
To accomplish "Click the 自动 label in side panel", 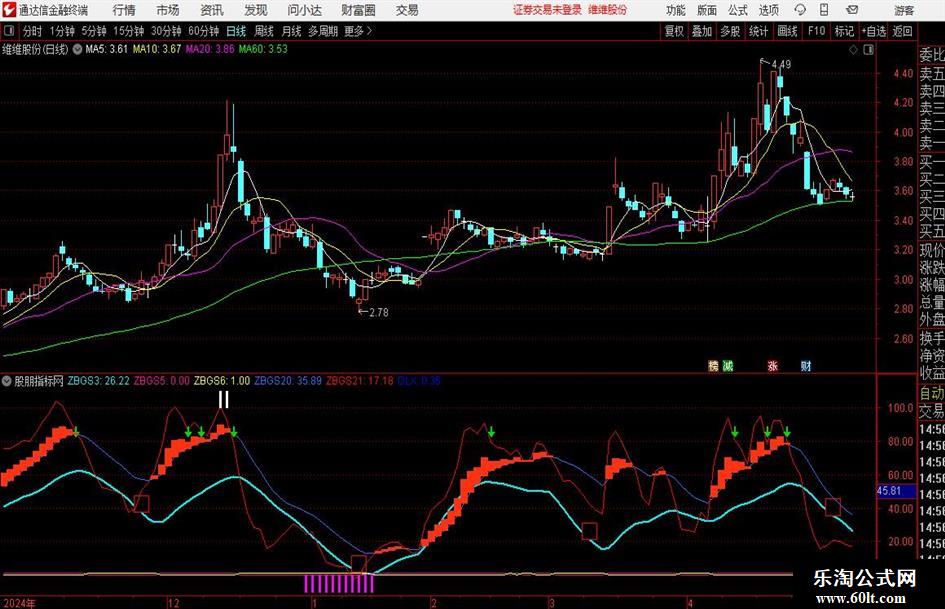I will [x=932, y=393].
